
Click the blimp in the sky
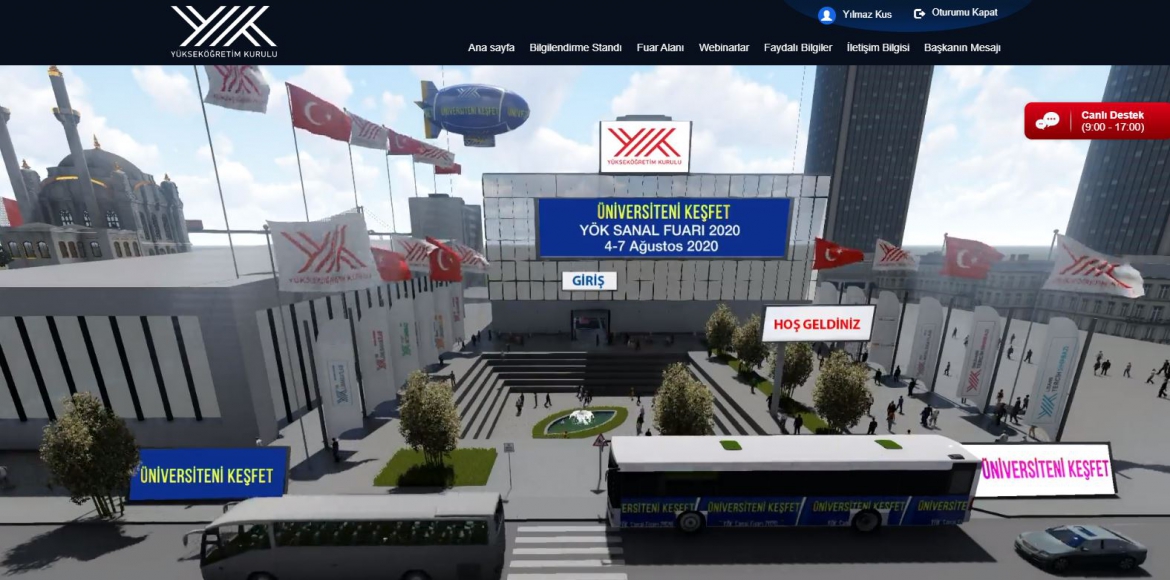point(473,110)
